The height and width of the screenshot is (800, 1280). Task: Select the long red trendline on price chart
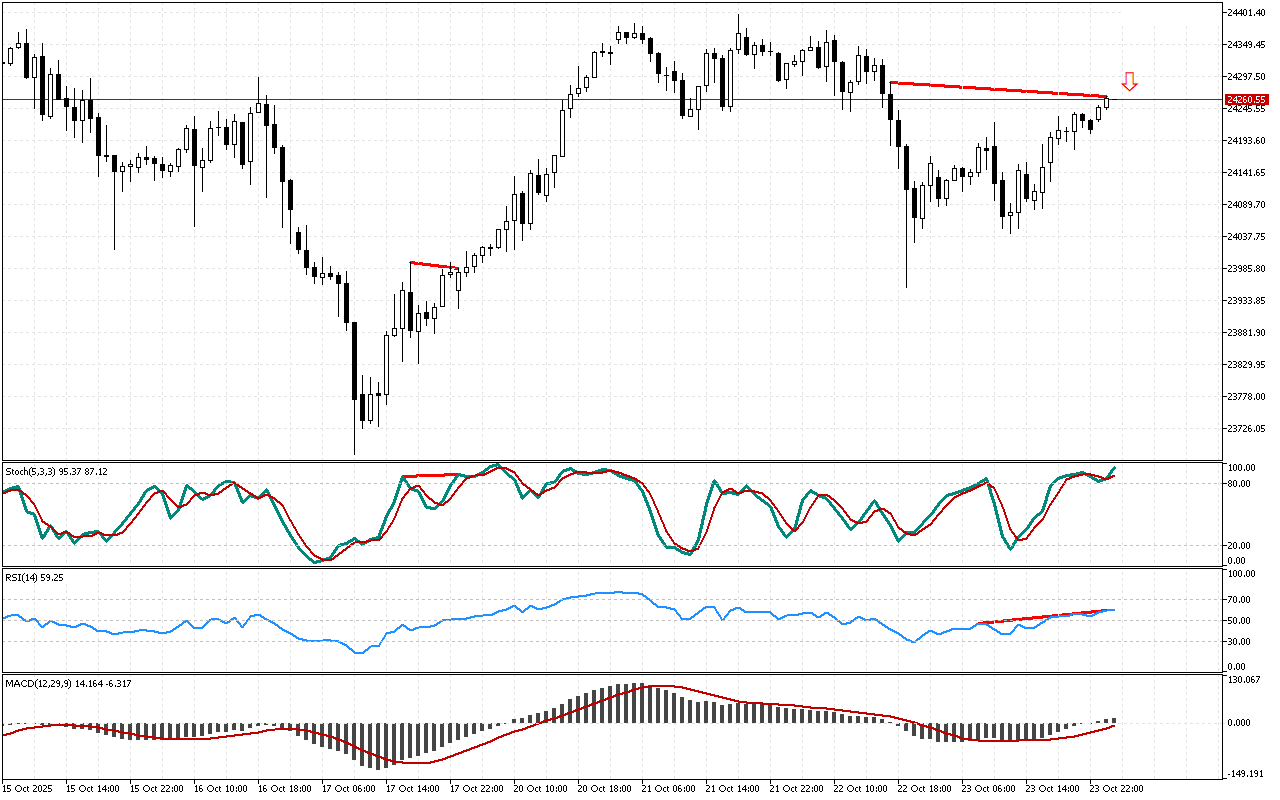pyautogui.click(x=1000, y=90)
